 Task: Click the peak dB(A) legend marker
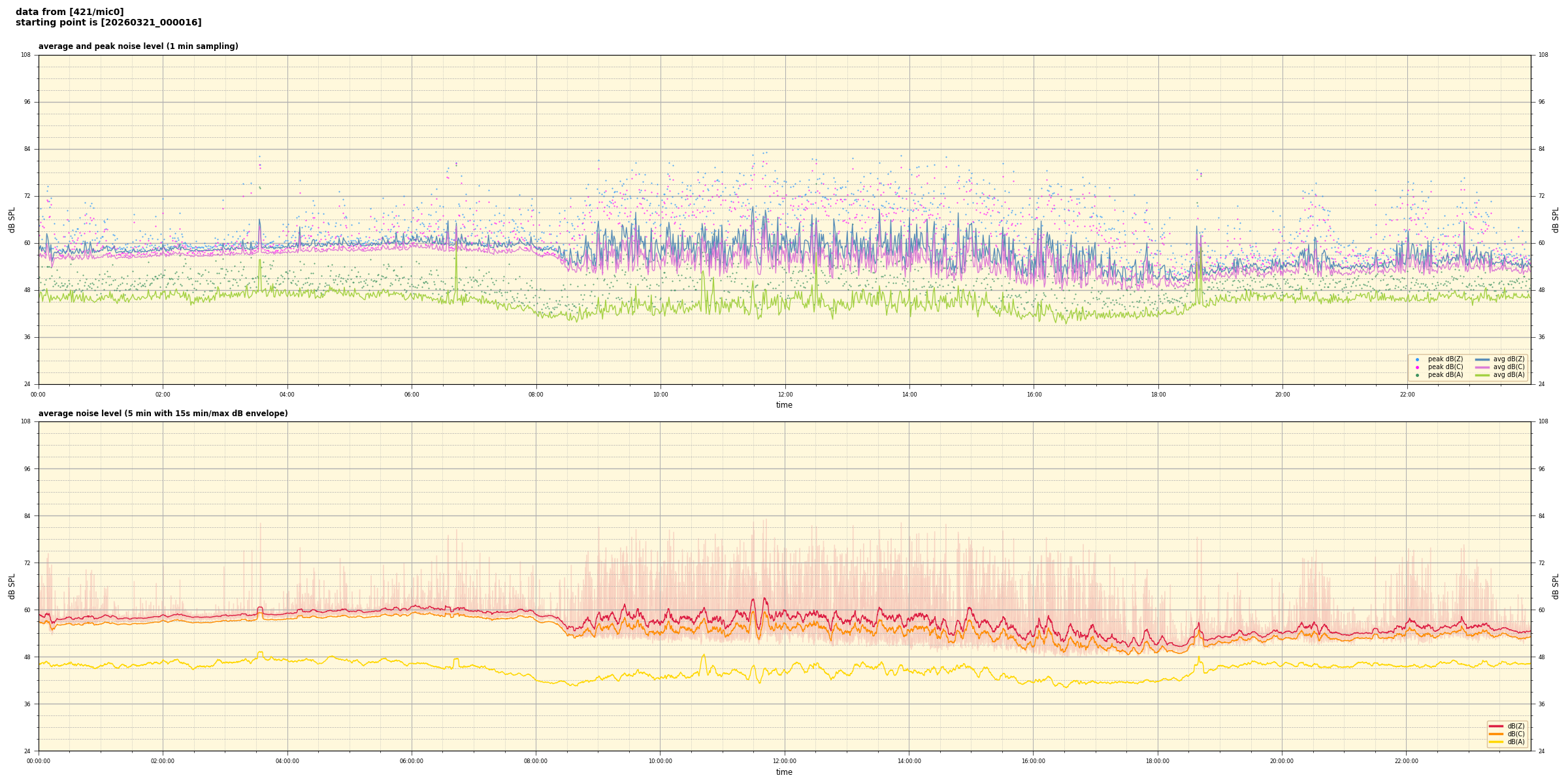pyautogui.click(x=1417, y=375)
